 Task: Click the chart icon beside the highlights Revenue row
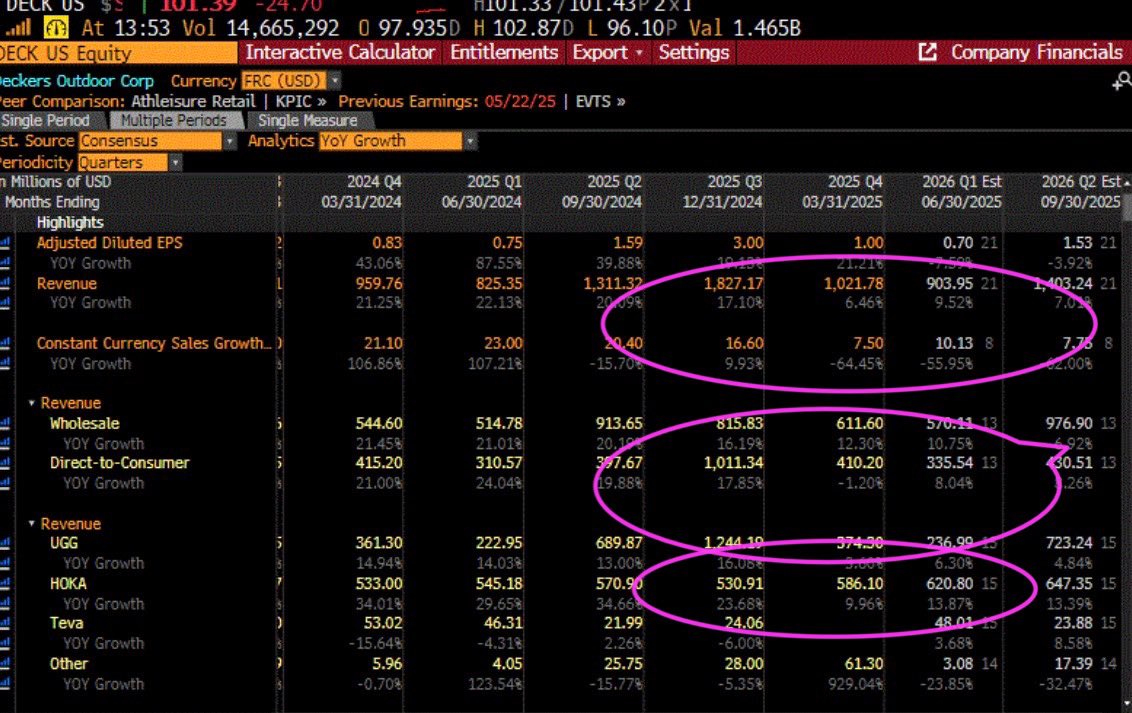(x=5, y=284)
